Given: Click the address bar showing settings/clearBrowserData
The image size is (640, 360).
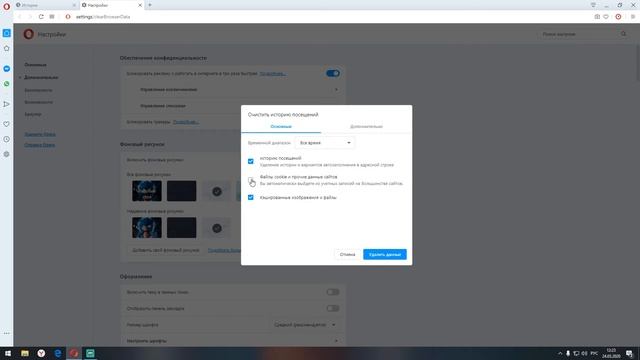Looking at the screenshot, I should pos(327,17).
